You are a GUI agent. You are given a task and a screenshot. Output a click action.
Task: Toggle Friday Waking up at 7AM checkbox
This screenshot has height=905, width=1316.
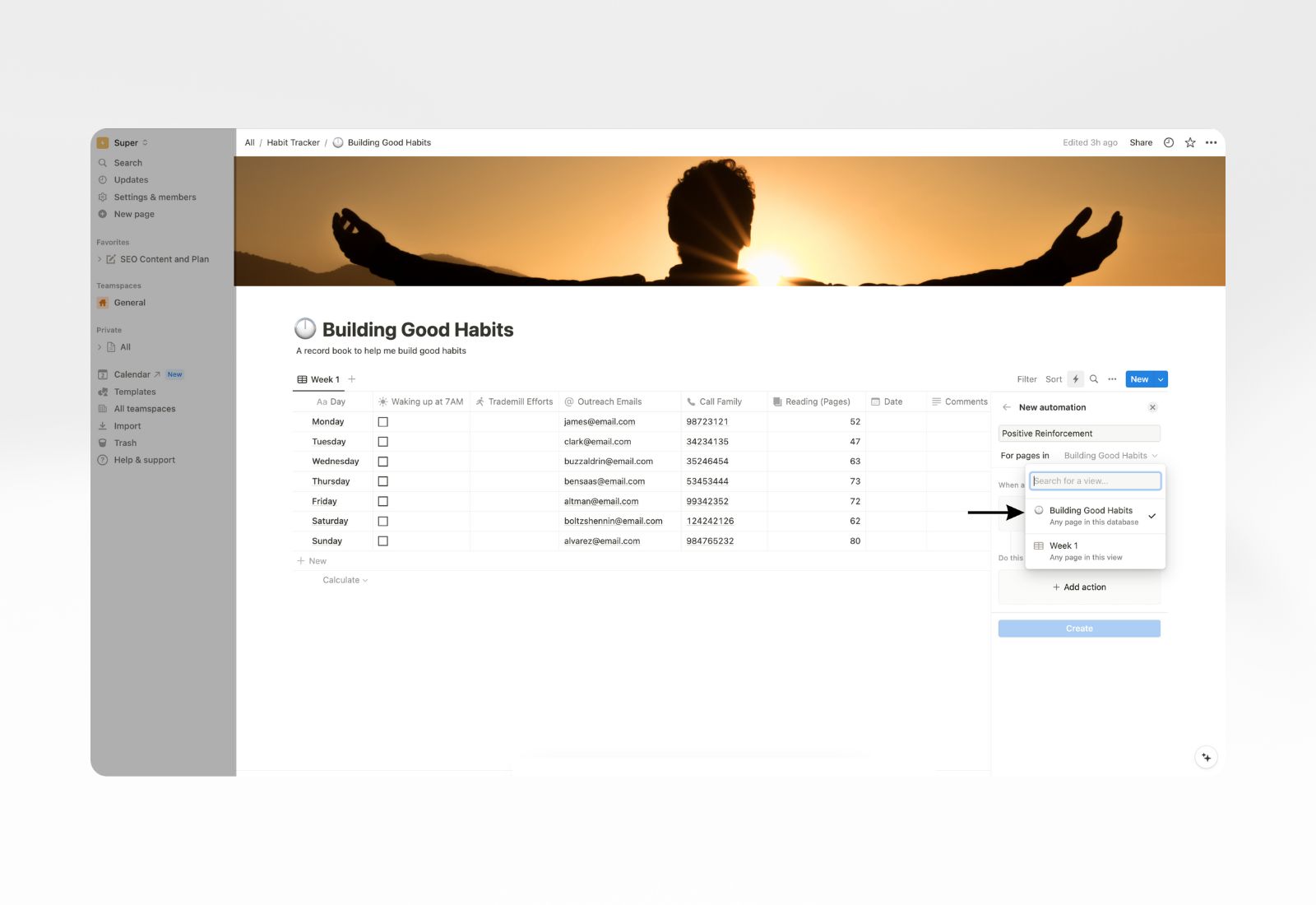pyautogui.click(x=382, y=501)
